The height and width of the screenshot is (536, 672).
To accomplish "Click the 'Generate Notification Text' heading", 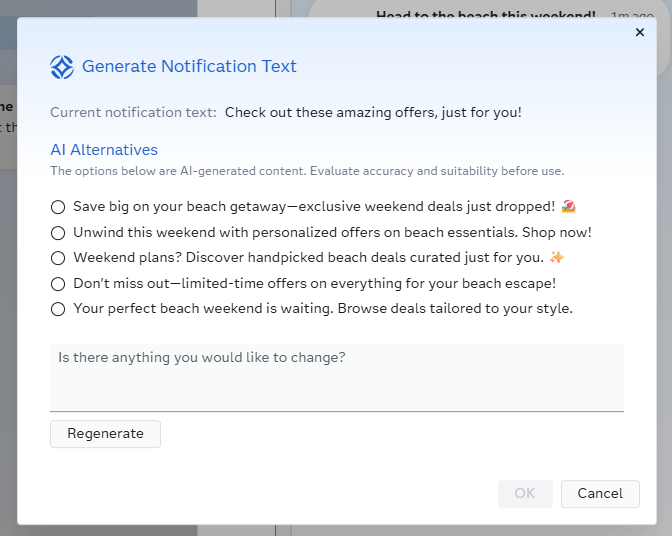I will coord(189,66).
